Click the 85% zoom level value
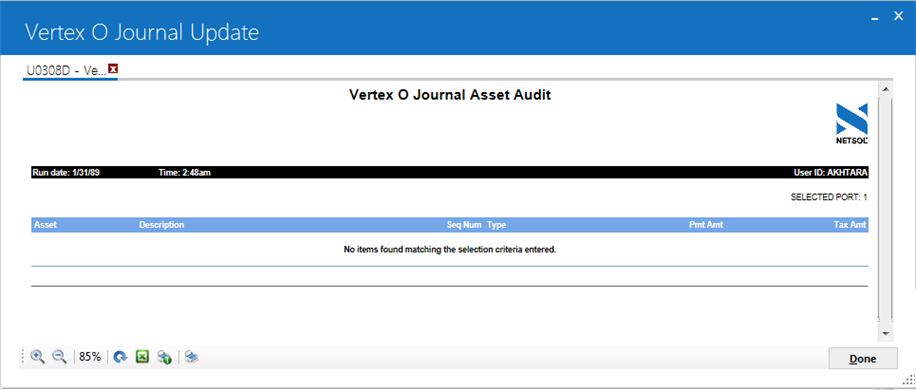 [x=90, y=357]
